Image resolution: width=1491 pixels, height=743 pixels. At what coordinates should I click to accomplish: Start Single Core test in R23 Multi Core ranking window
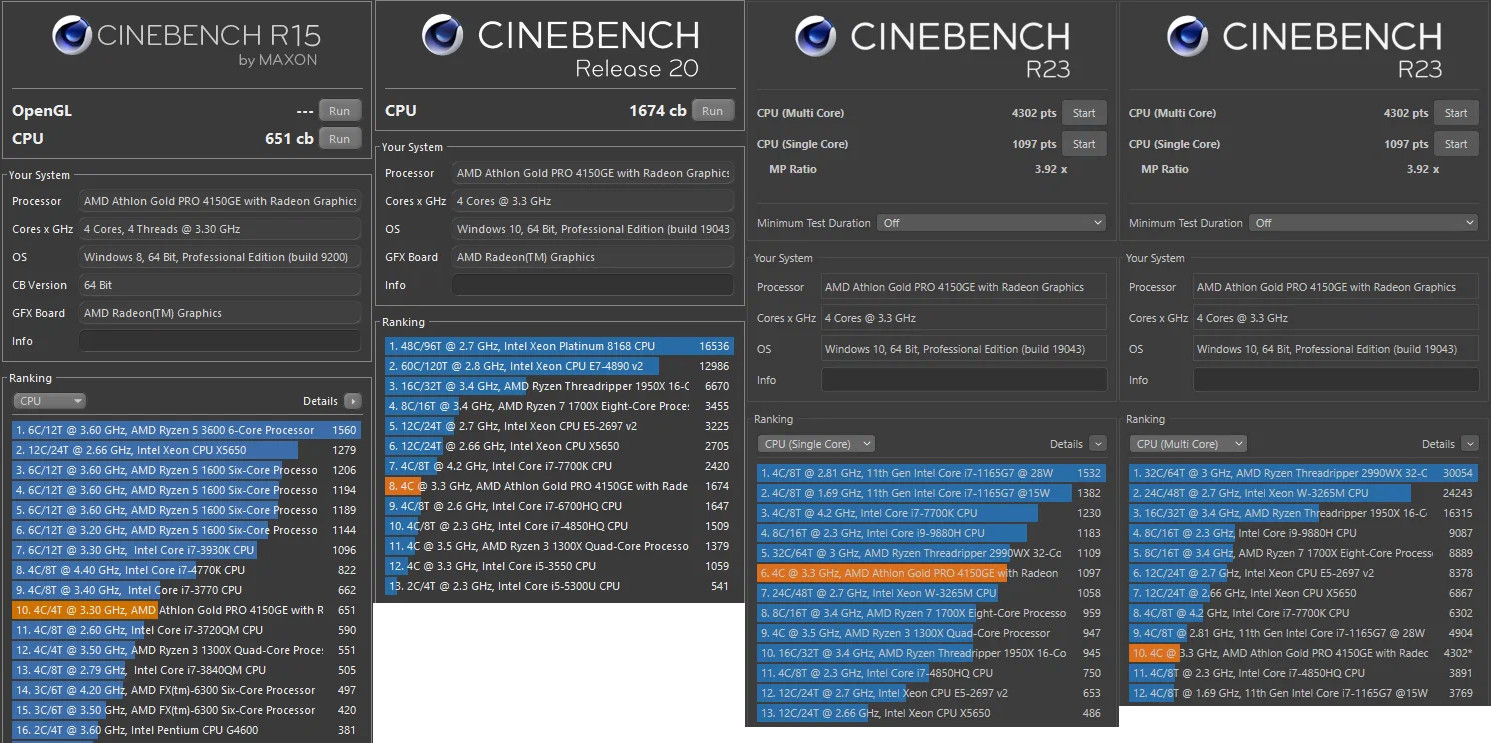1456,144
